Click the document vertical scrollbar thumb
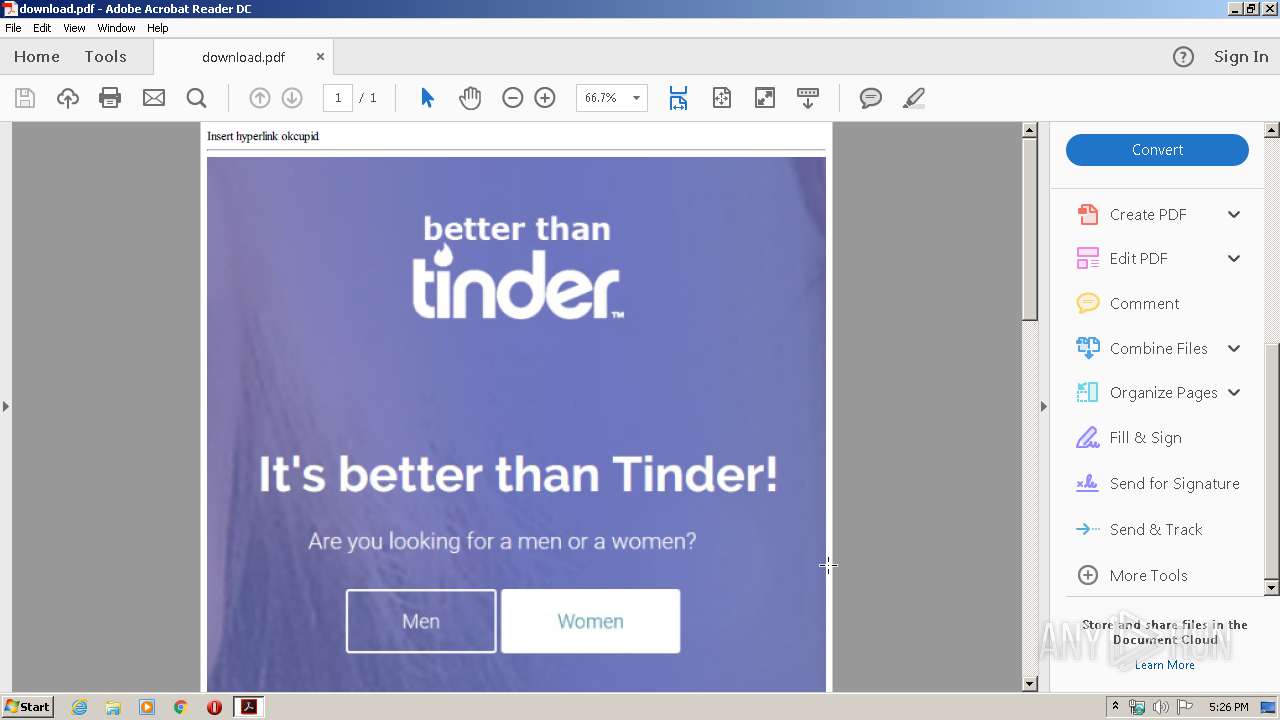This screenshot has width=1280, height=720. [1030, 229]
